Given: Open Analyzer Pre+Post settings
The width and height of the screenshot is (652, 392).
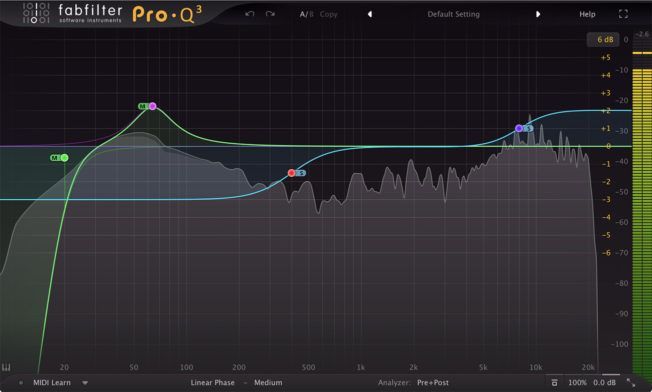Looking at the screenshot, I should (x=433, y=382).
